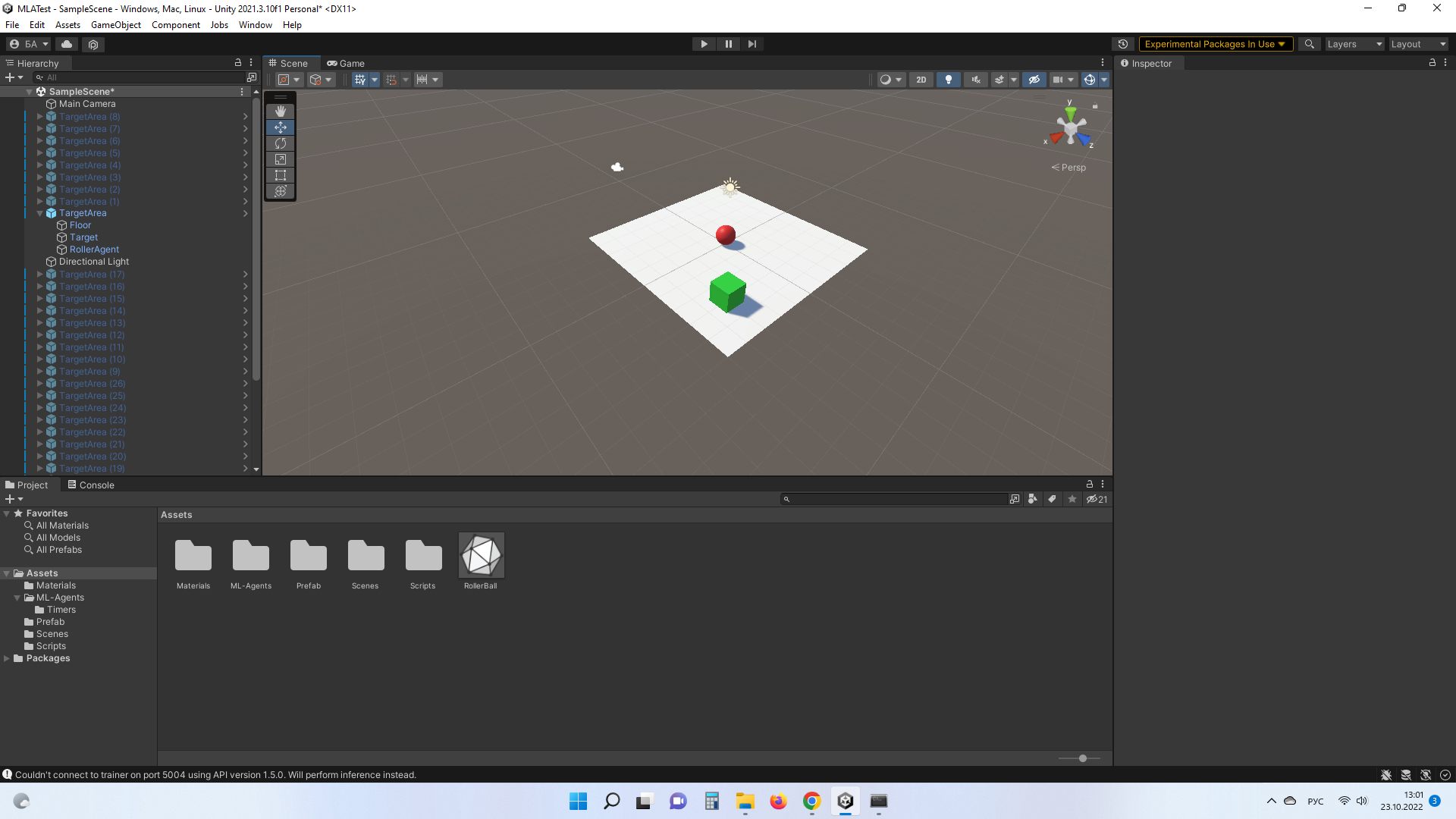This screenshot has height=819, width=1456.
Task: Switch the Scene view to 2D mode
Action: (921, 80)
